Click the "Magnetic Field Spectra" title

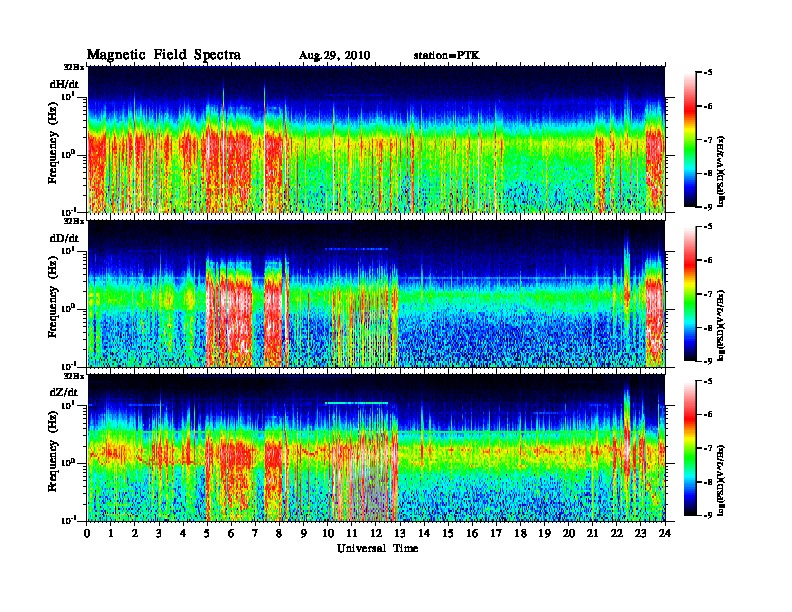[x=164, y=55]
